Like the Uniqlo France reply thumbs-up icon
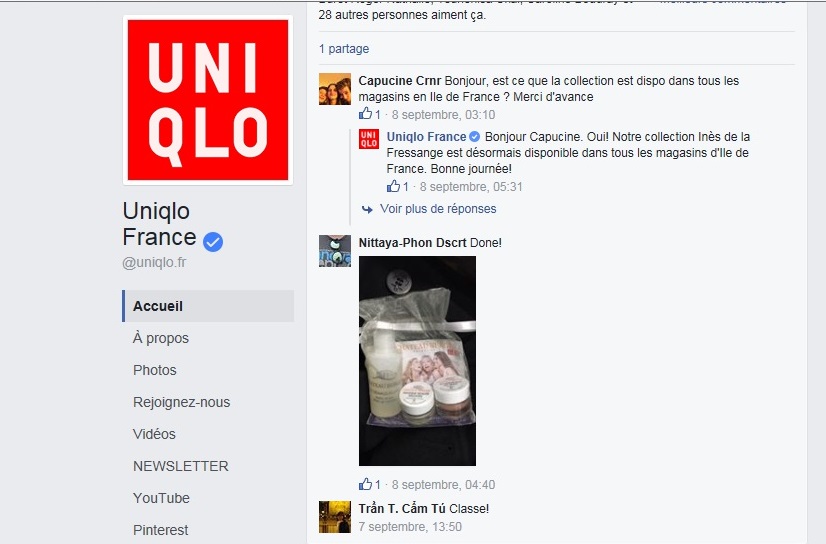 [393, 186]
